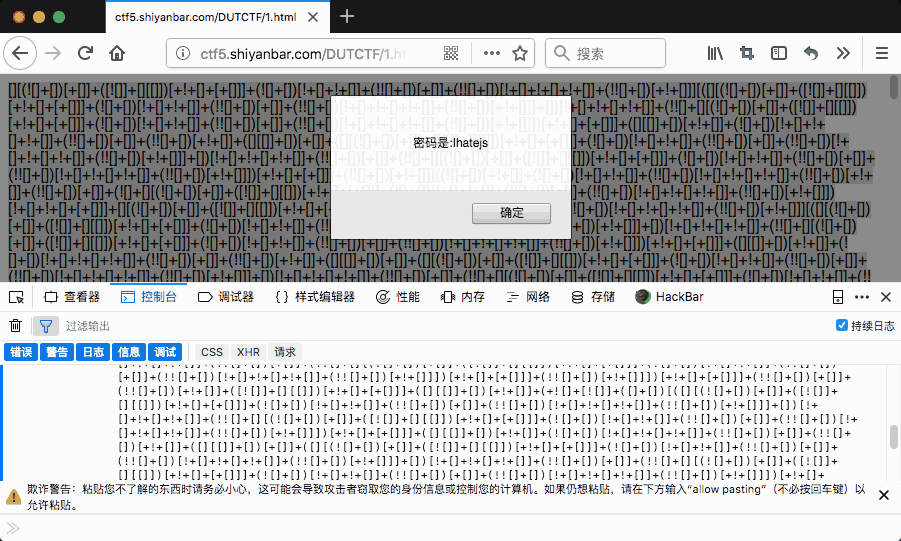
Task: Activate the element picker tool
Action: 16,297
